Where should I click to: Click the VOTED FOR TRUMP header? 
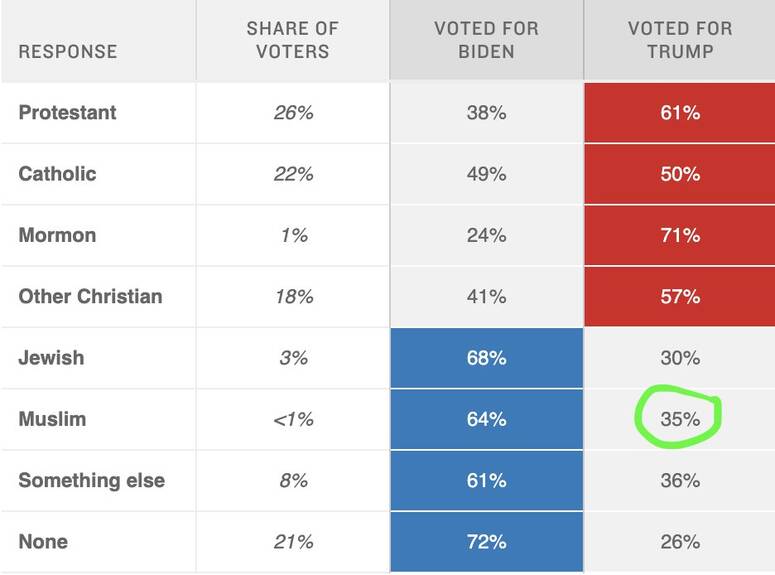pos(680,40)
